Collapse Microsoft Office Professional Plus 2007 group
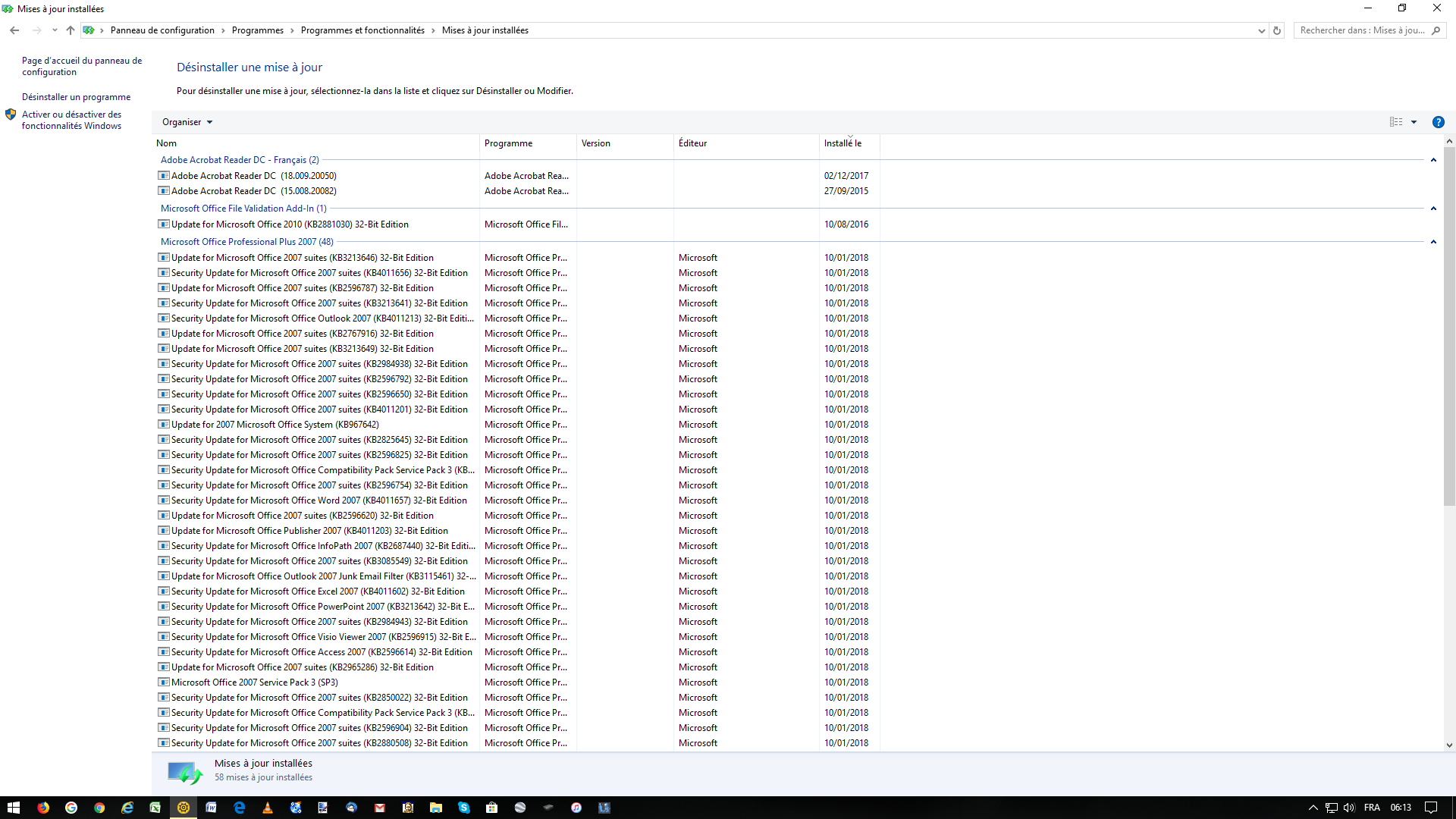Image resolution: width=1456 pixels, height=819 pixels. [x=1433, y=242]
